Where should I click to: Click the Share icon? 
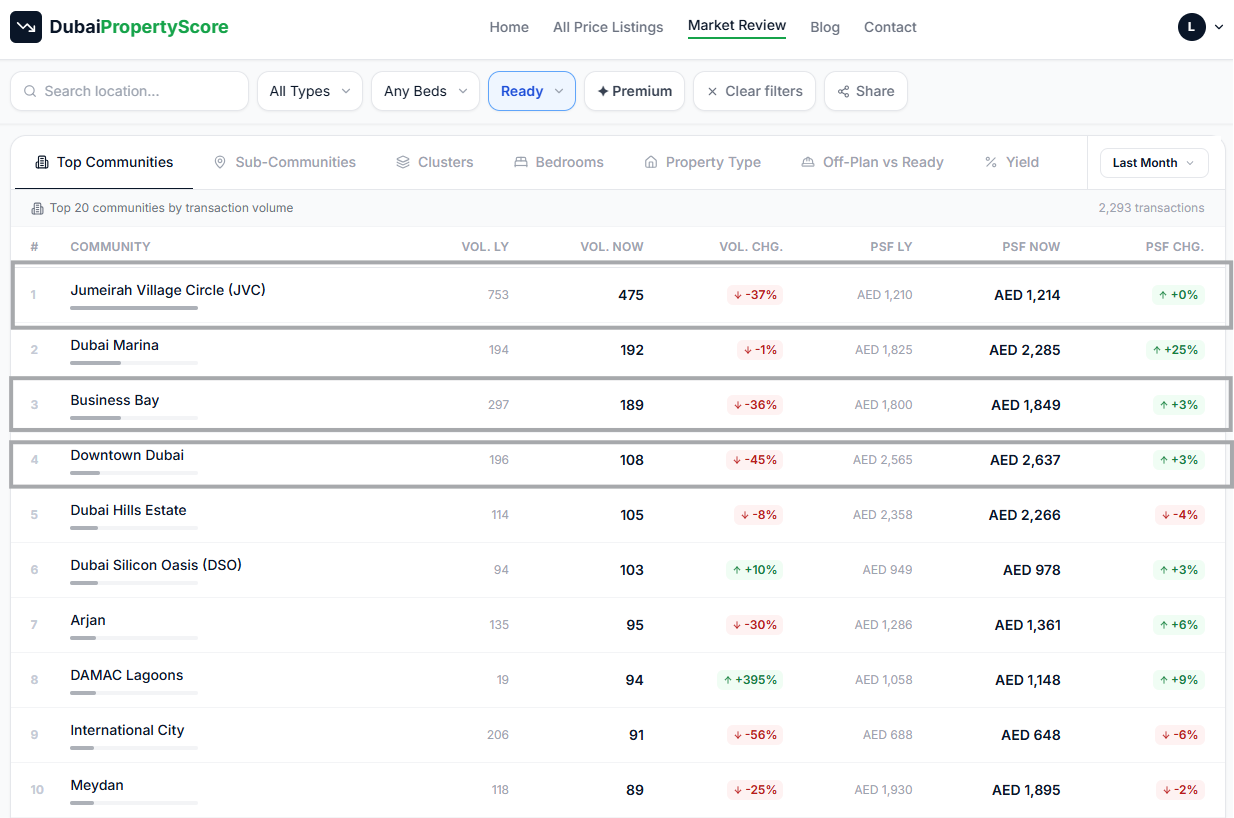coord(843,91)
